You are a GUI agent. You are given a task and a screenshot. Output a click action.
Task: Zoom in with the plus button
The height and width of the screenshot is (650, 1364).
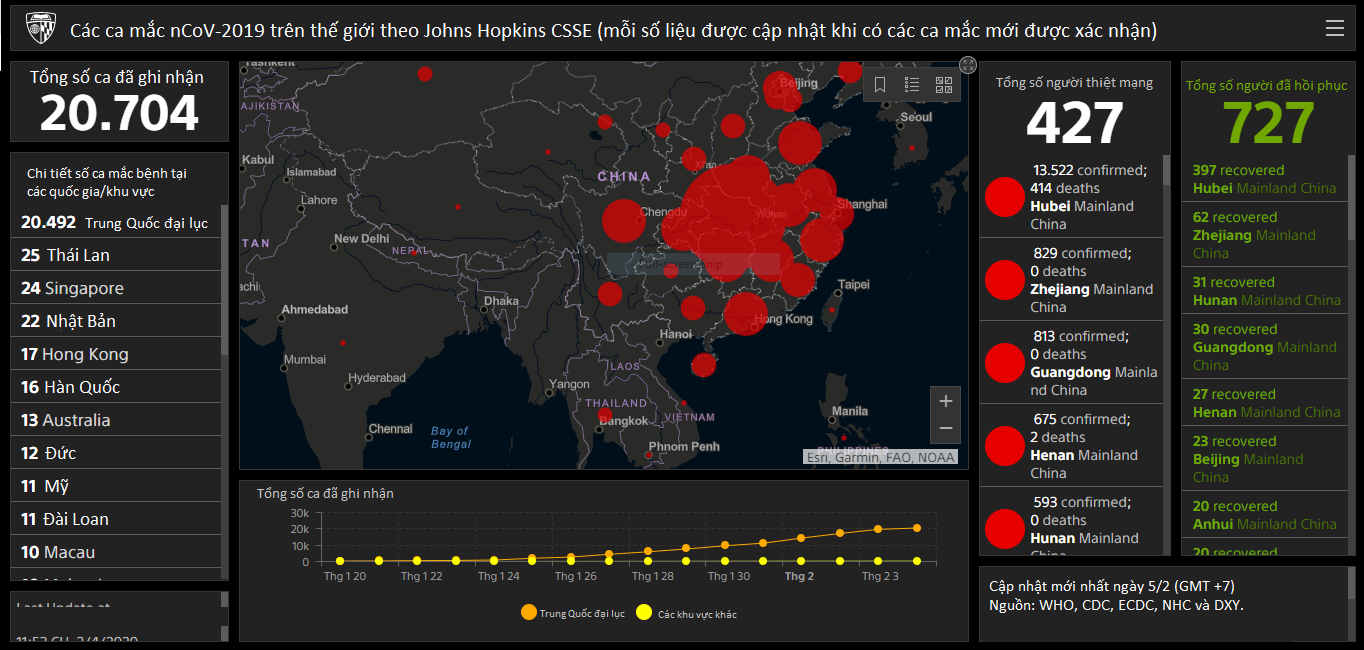(946, 400)
